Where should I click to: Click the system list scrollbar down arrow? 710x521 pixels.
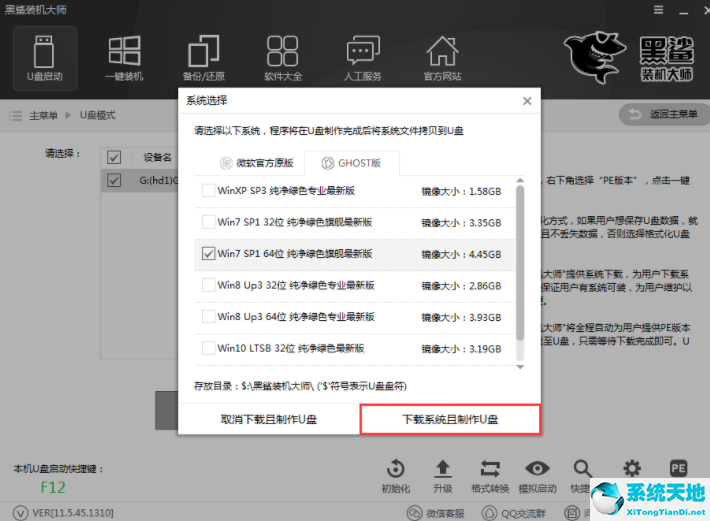[x=520, y=367]
